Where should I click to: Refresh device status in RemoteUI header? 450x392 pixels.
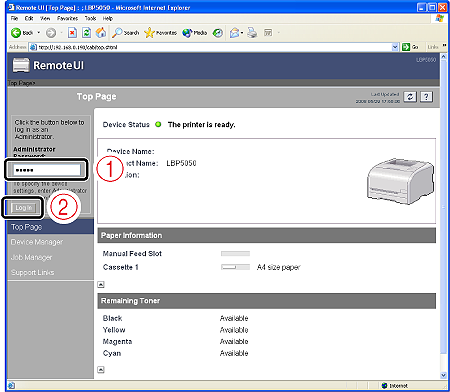click(410, 97)
